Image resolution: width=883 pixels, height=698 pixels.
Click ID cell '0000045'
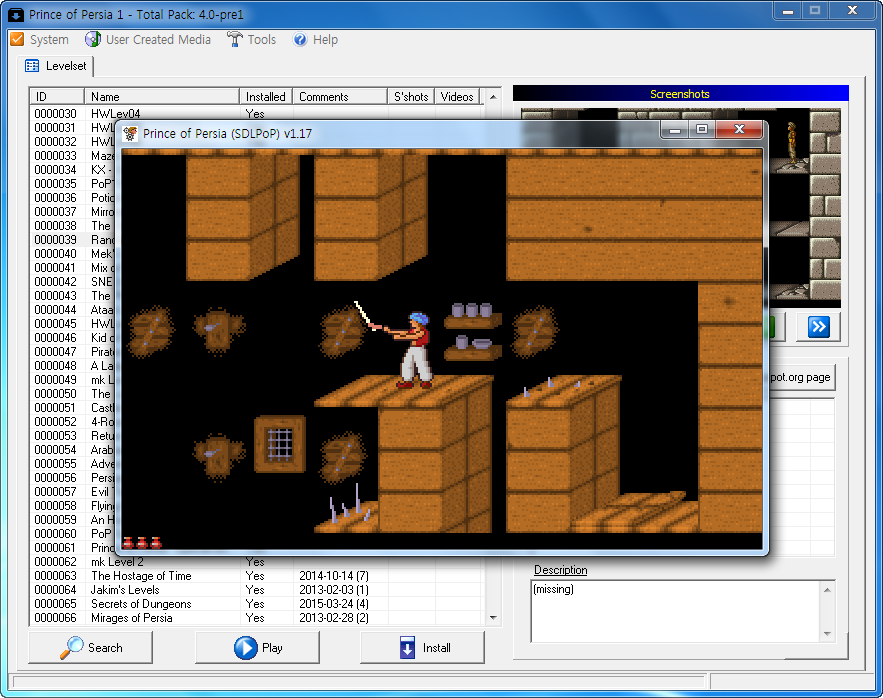(55, 324)
